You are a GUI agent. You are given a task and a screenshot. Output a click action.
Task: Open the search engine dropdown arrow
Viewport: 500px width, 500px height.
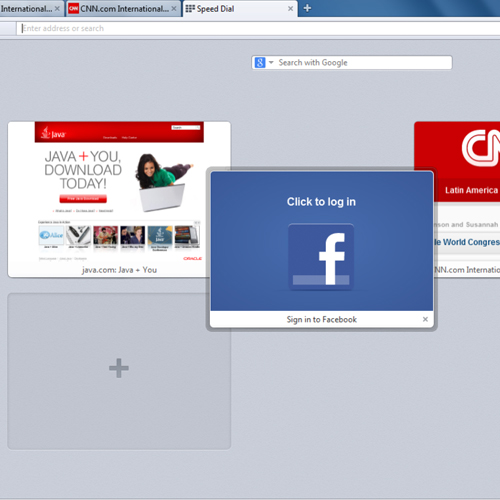(271, 62)
